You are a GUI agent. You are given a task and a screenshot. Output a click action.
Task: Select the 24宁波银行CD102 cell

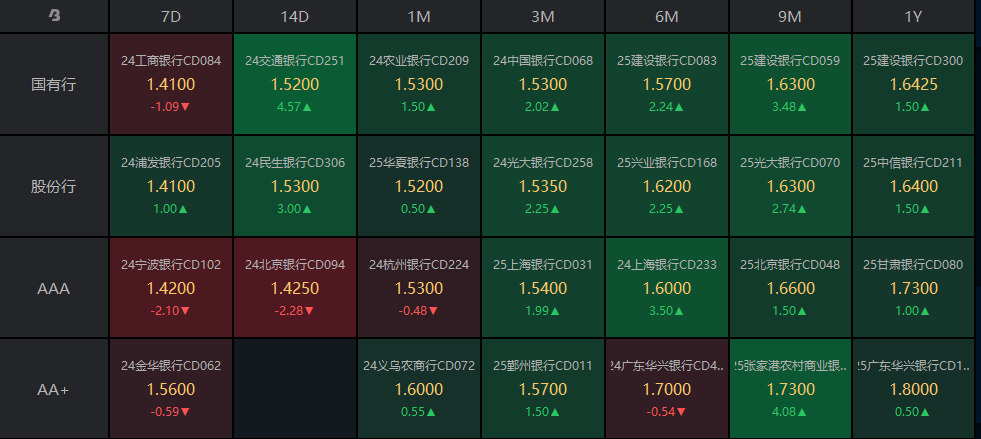tap(170, 288)
